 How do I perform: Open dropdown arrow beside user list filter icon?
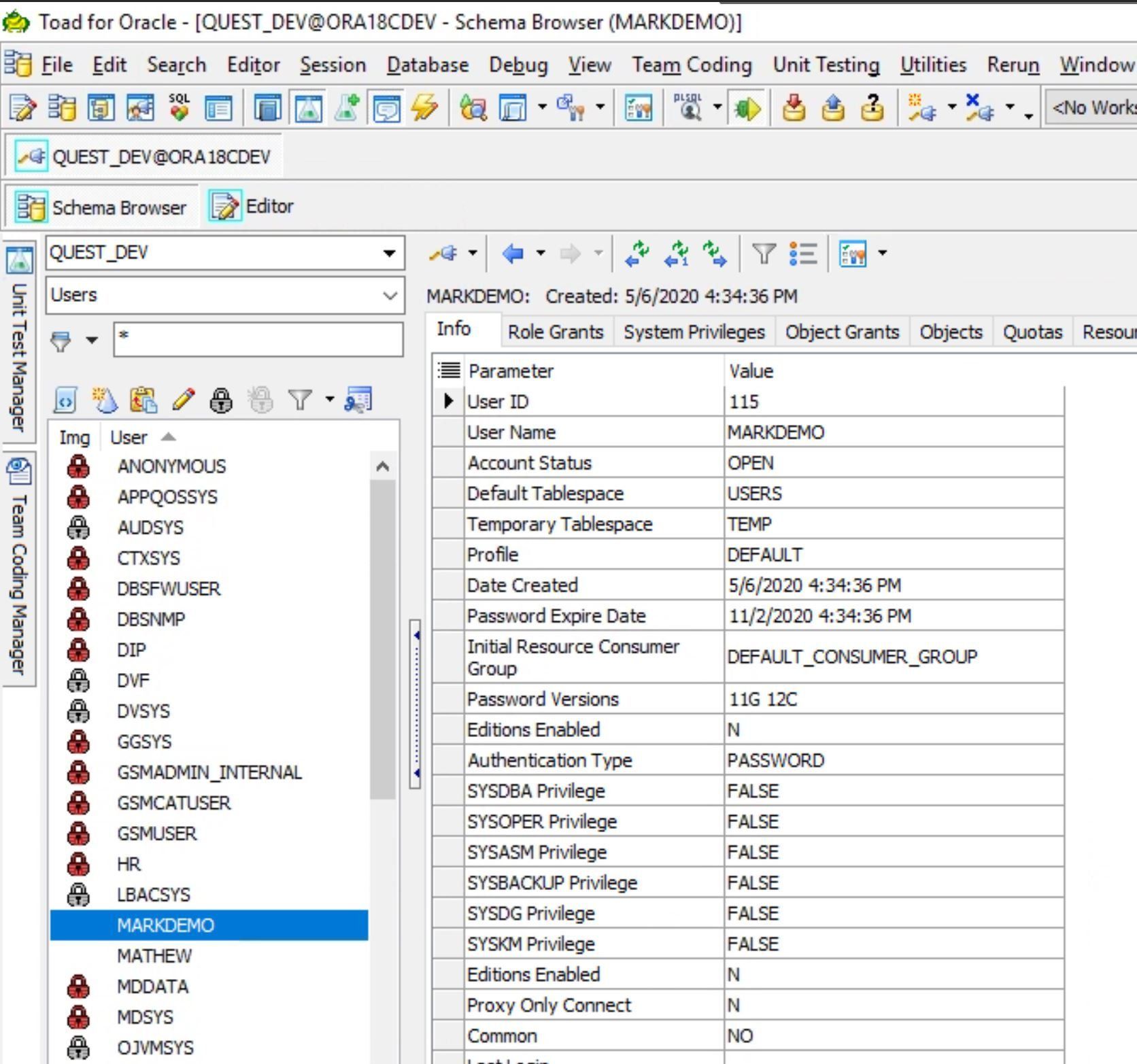pos(330,400)
